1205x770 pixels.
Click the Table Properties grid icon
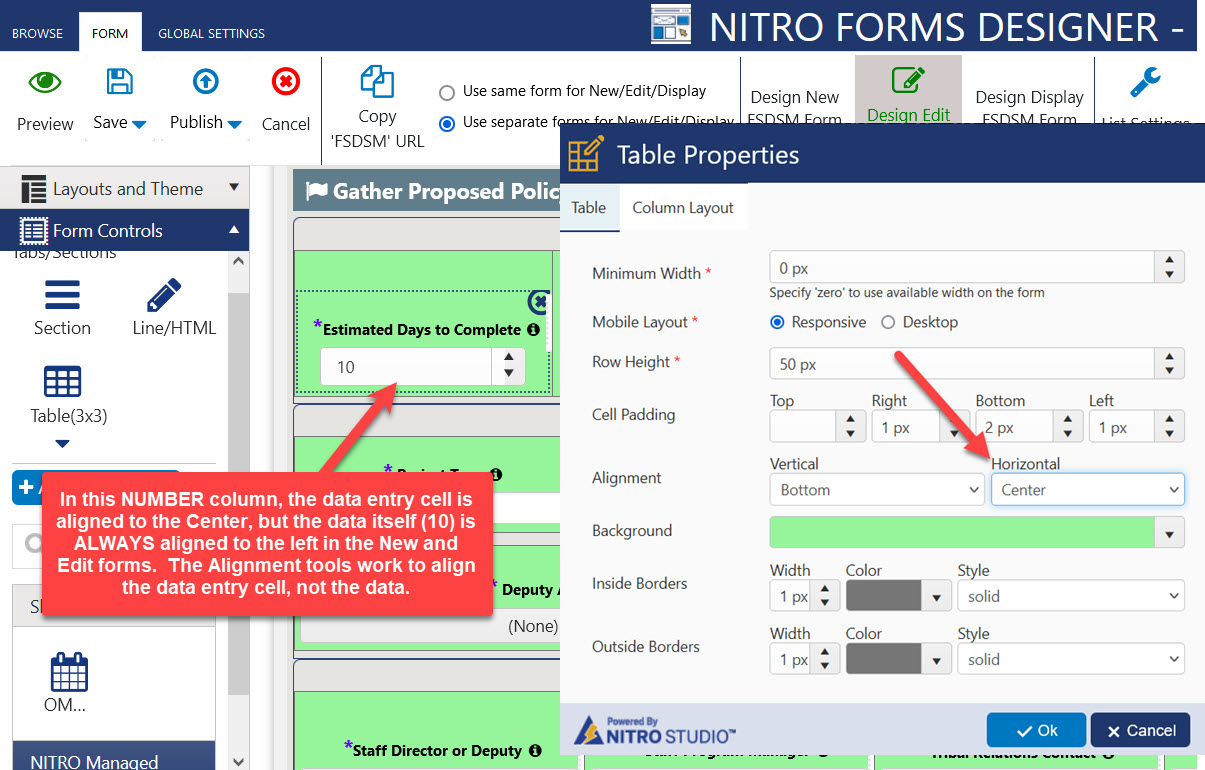tap(586, 155)
